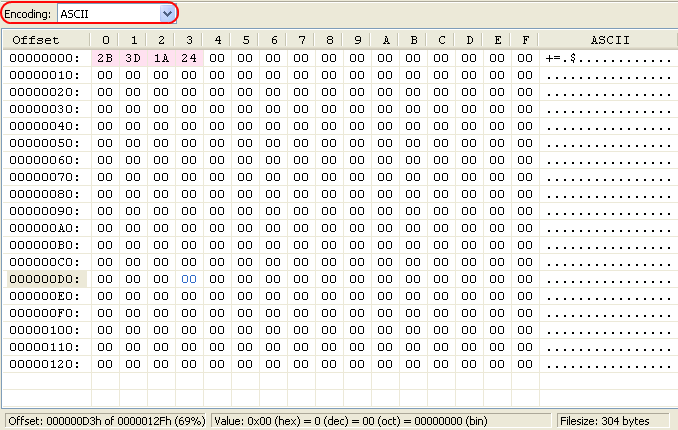Select offset label 00000000:
This screenshot has height=430, width=678.
(x=45, y=58)
